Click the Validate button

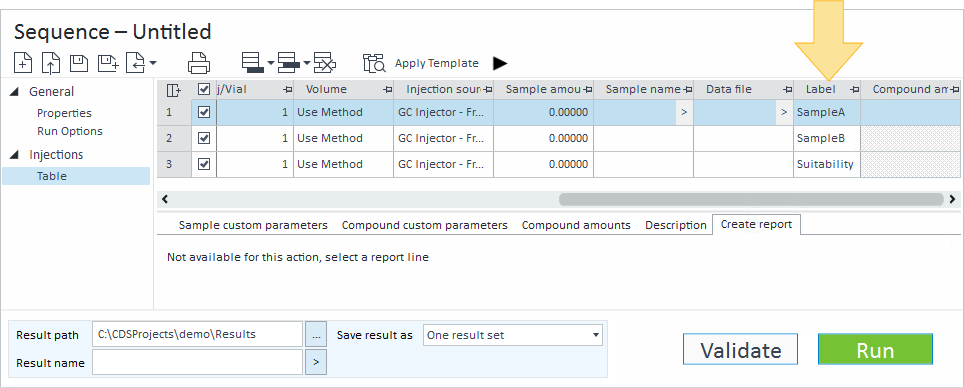coord(740,349)
